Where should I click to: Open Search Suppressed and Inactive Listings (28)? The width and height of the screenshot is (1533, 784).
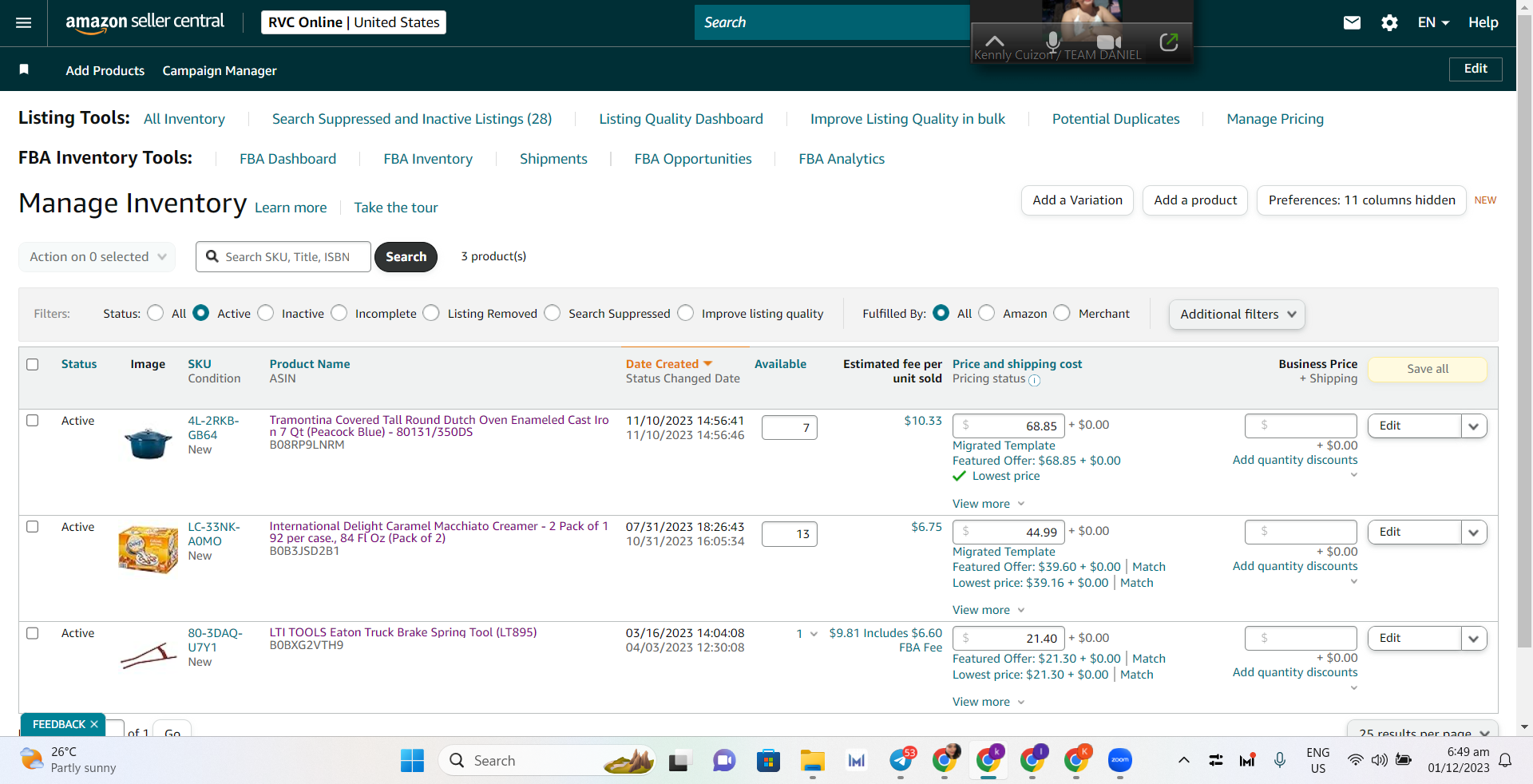[x=412, y=119]
